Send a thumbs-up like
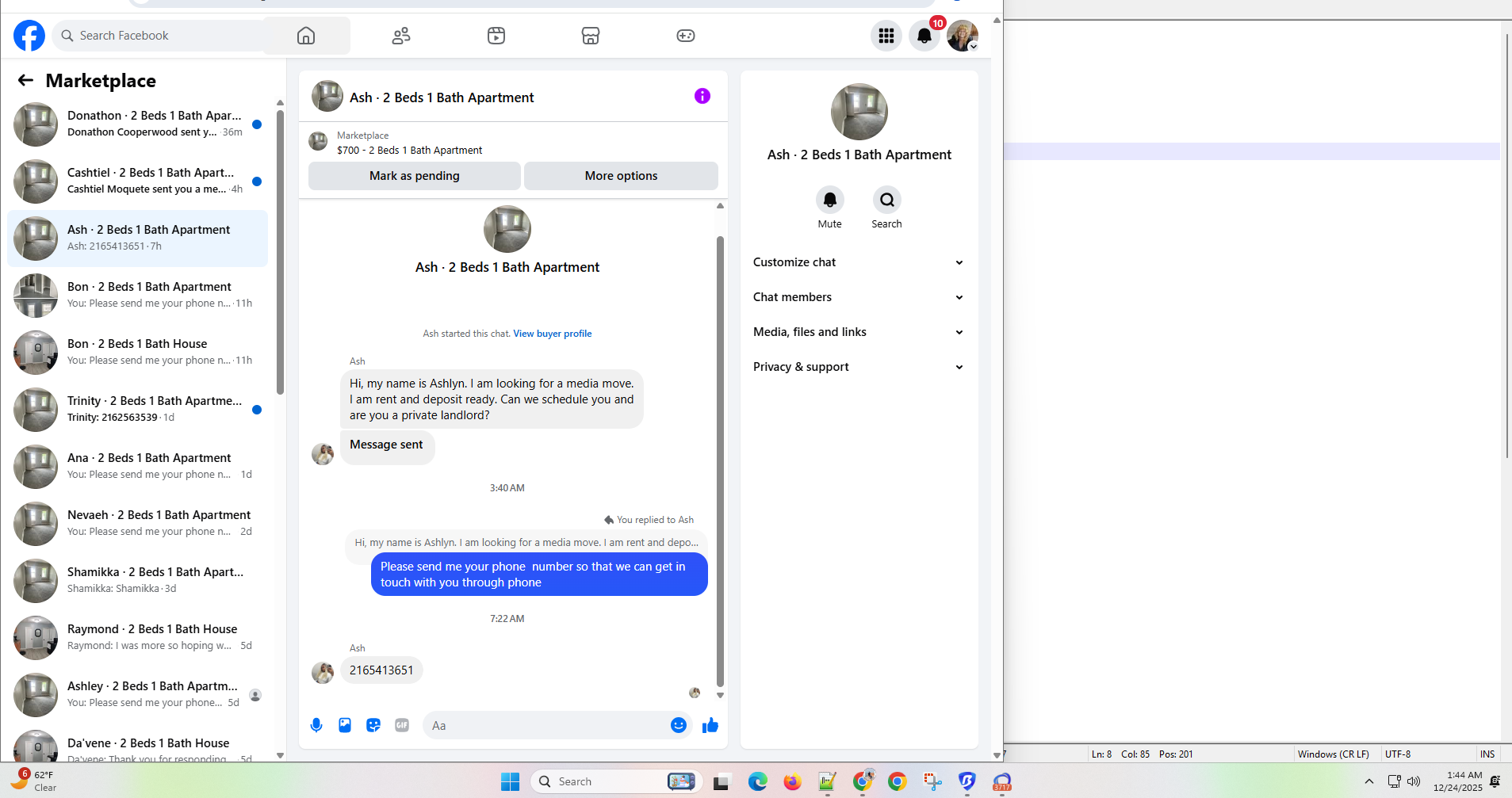This screenshot has width=1512, height=798. [710, 725]
